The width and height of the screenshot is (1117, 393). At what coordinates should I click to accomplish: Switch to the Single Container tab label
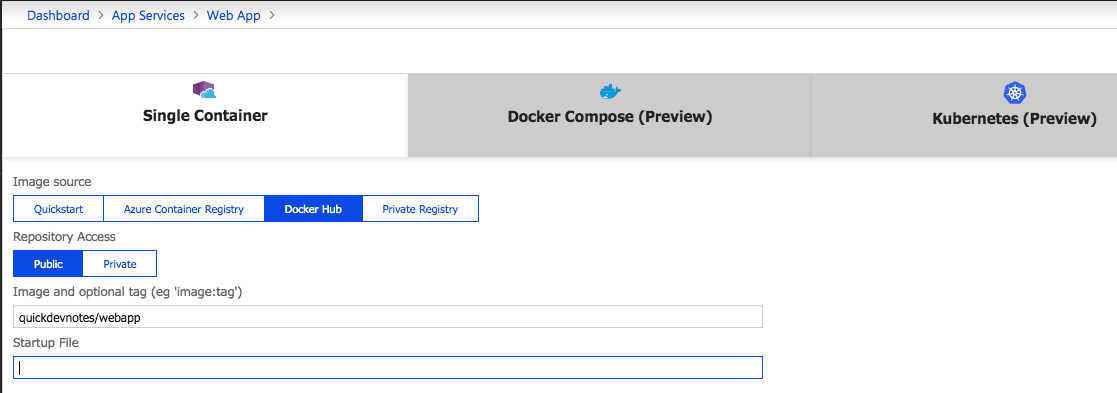coord(205,115)
